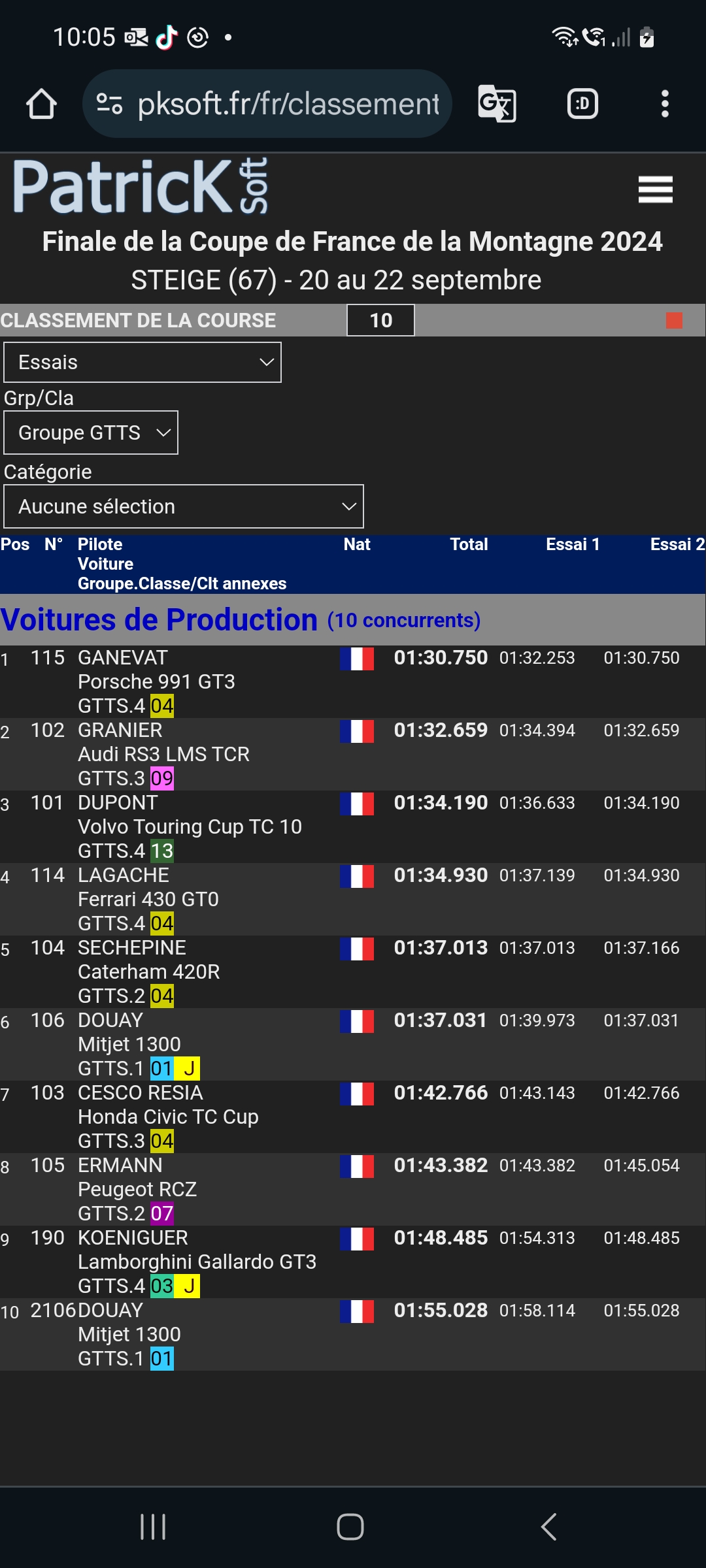
Task: Open the Groupe GTTS dropdown
Action: [x=91, y=433]
